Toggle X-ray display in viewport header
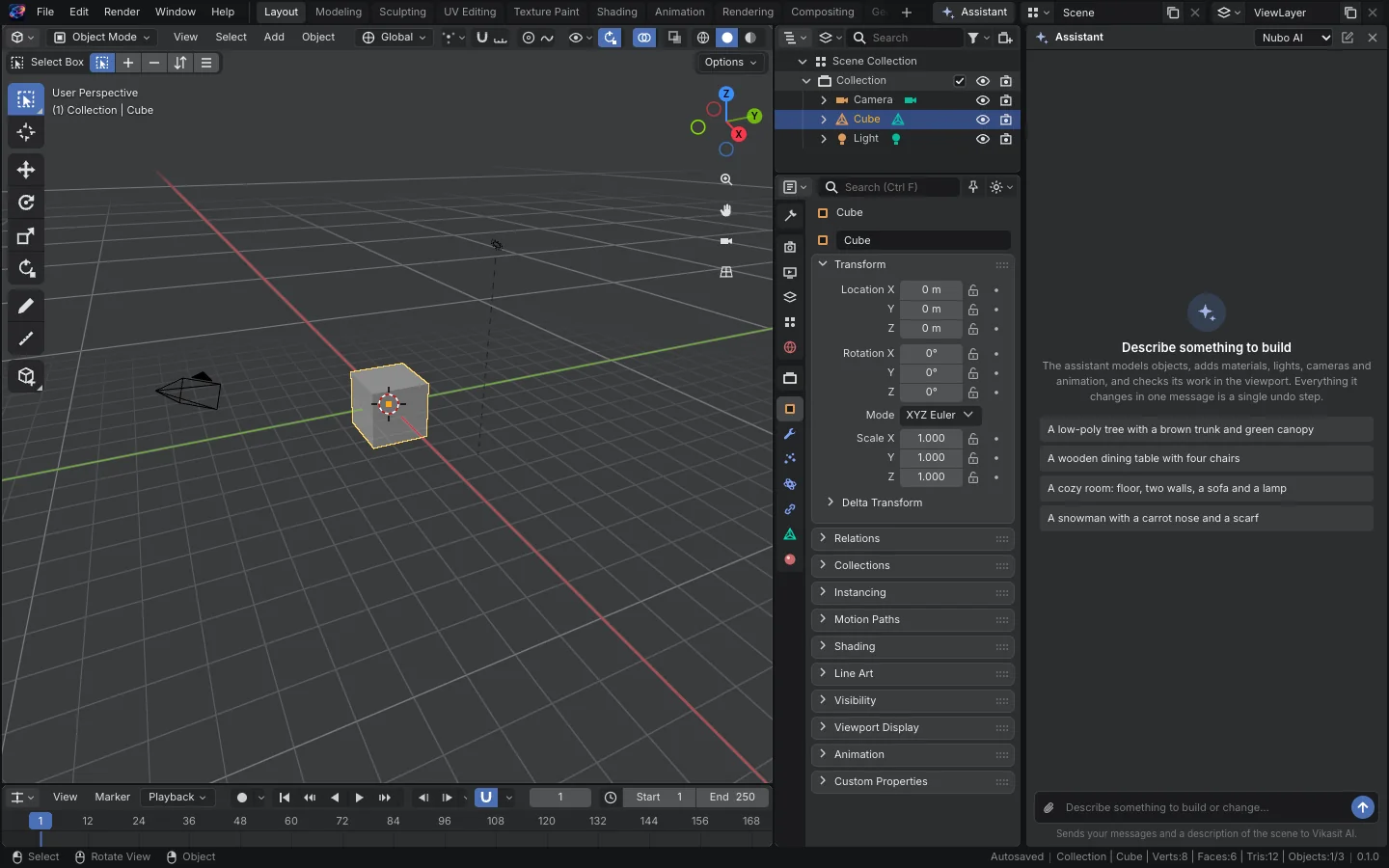Image resolution: width=1389 pixels, height=868 pixels. tap(674, 38)
